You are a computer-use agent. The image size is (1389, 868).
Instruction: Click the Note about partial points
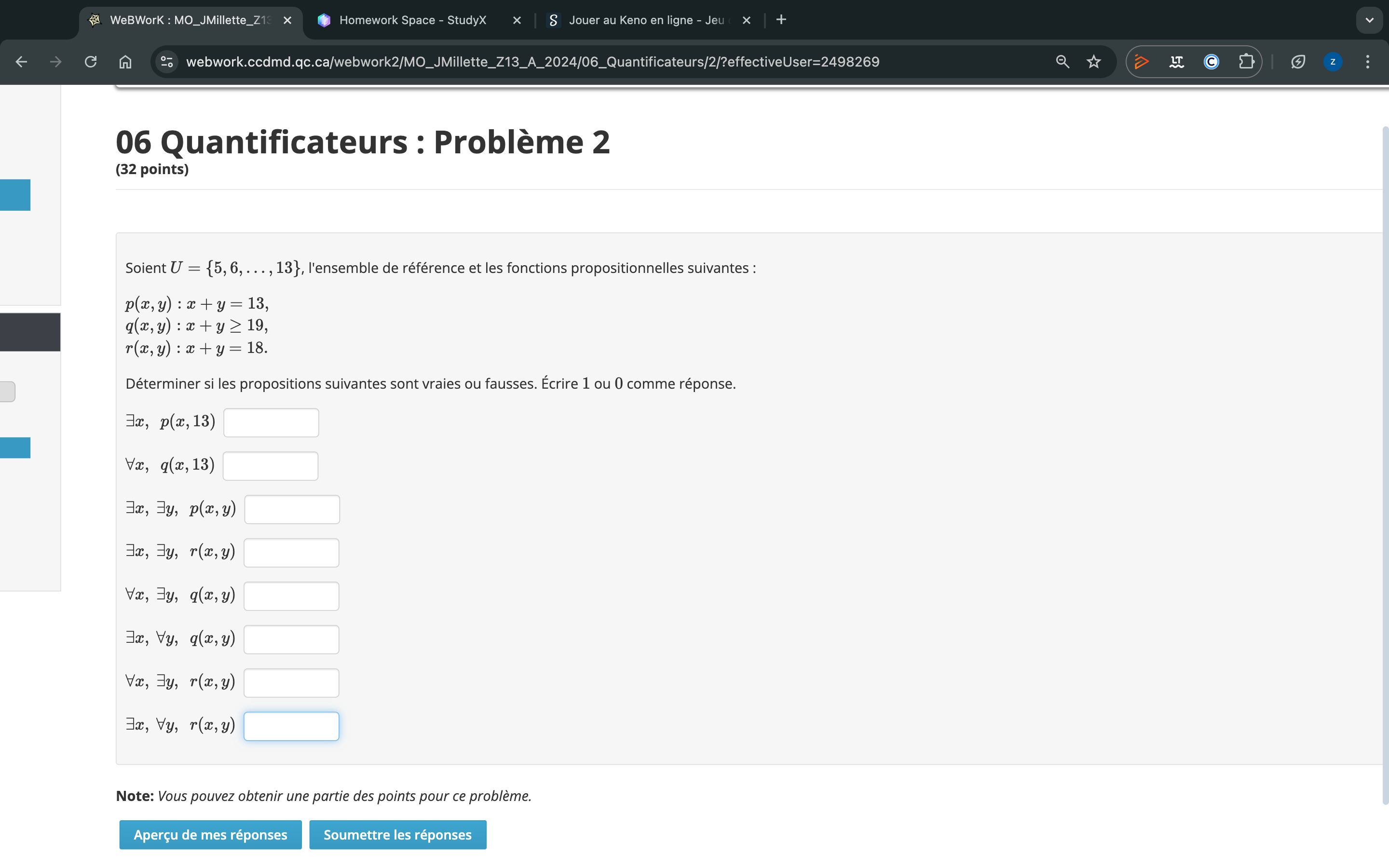(x=324, y=796)
